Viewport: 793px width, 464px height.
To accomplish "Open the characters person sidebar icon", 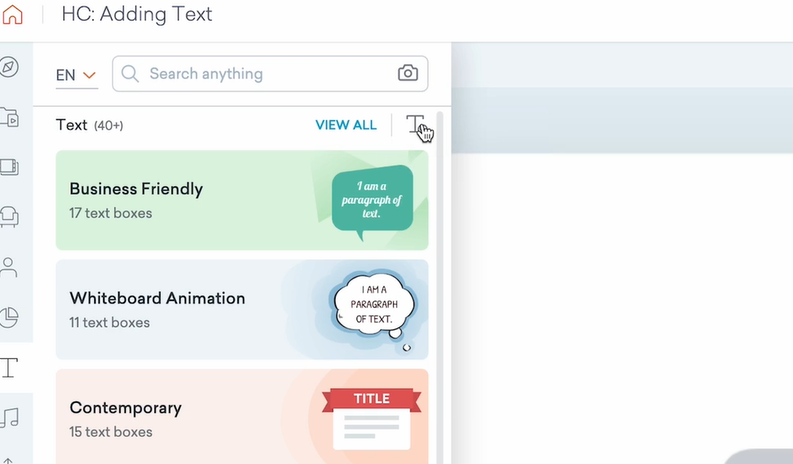I will pos(9,267).
